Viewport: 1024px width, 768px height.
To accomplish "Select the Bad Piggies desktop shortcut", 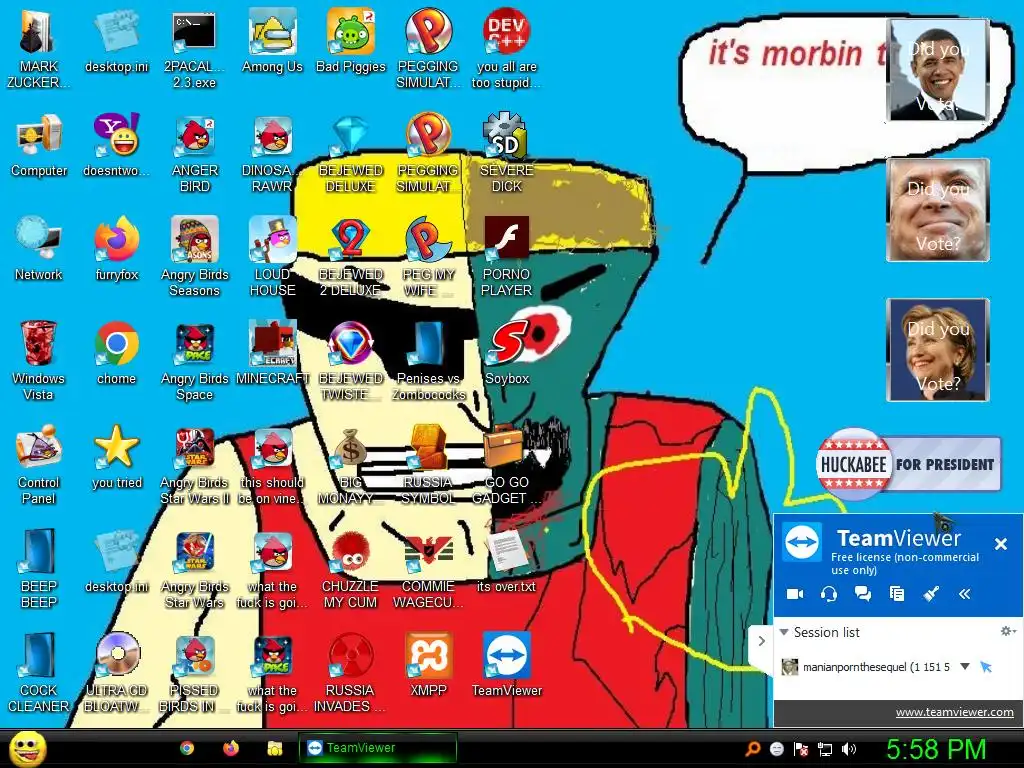I will pyautogui.click(x=351, y=40).
